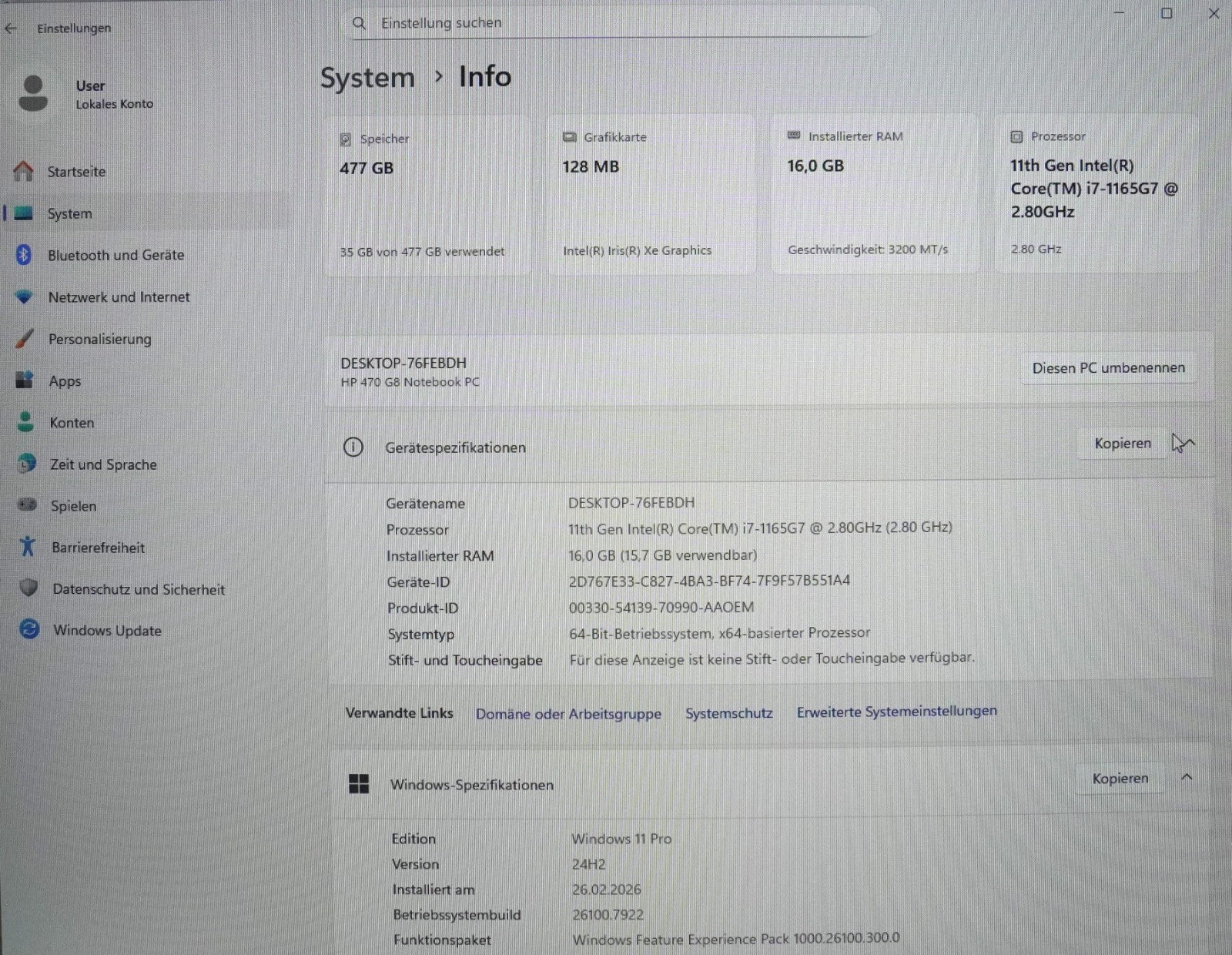Copy the Gerätespezifikationen with Kopieren
1232x955 pixels.
point(1123,444)
